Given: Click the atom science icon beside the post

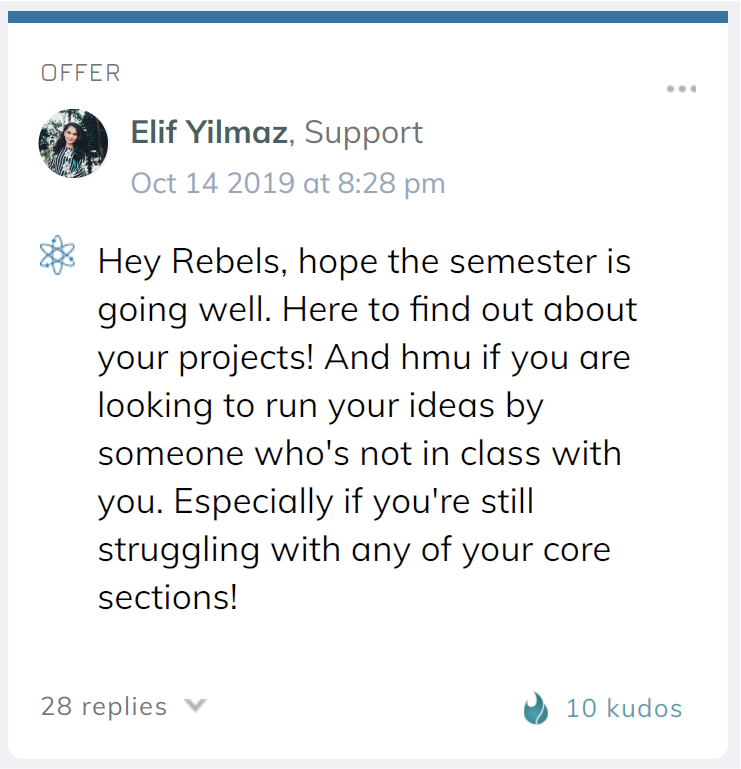Looking at the screenshot, I should click(x=57, y=255).
